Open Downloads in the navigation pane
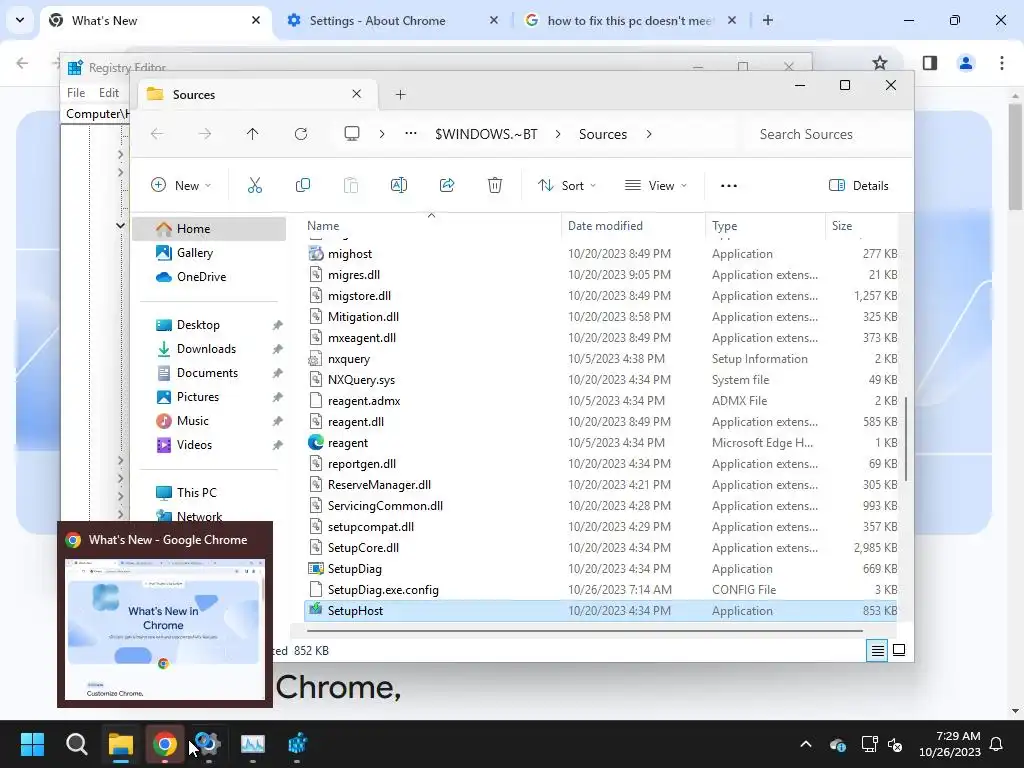The width and height of the screenshot is (1024, 768). pos(209,349)
